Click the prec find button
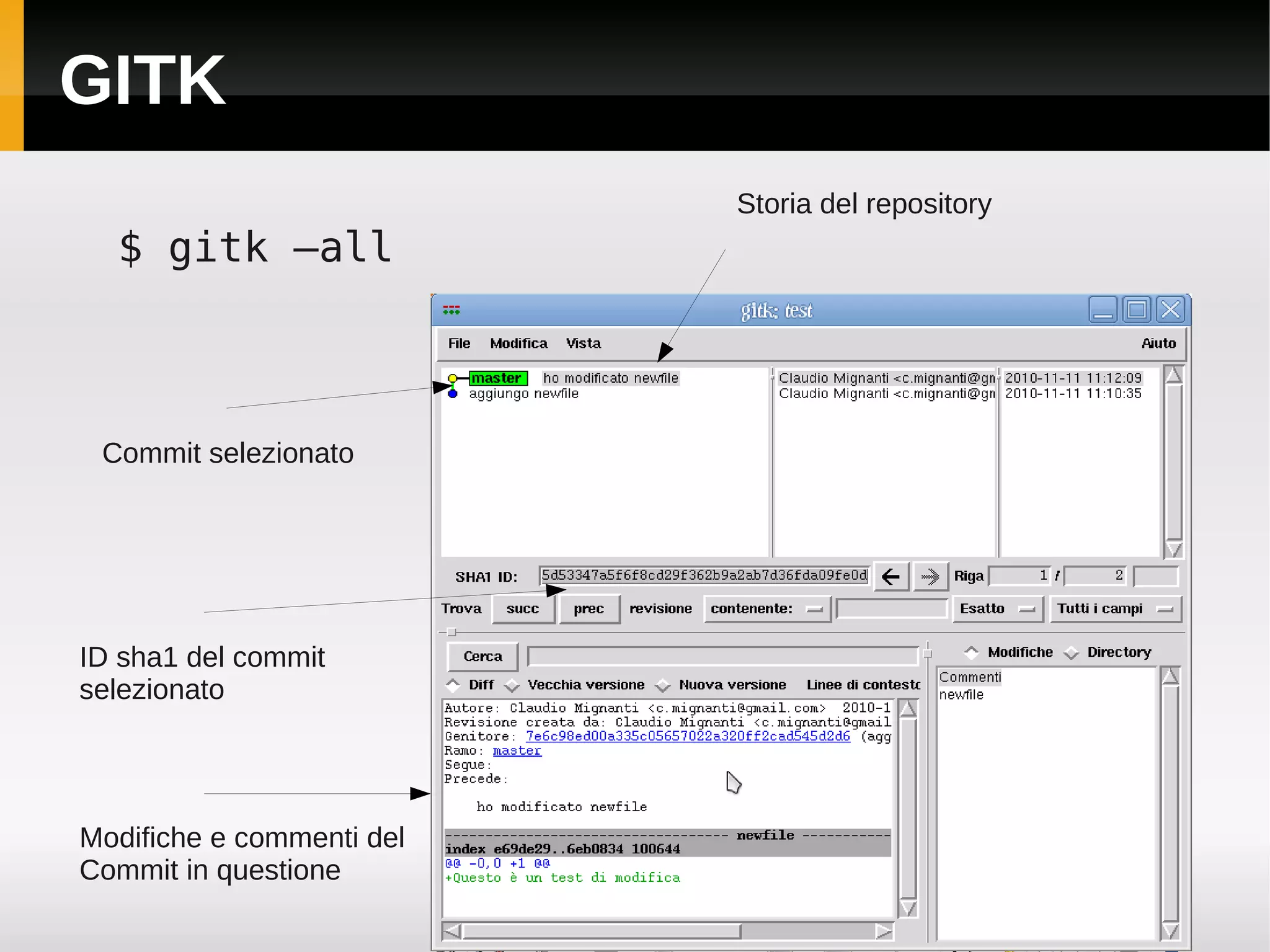Image resolution: width=1270 pixels, height=952 pixels. coord(588,609)
